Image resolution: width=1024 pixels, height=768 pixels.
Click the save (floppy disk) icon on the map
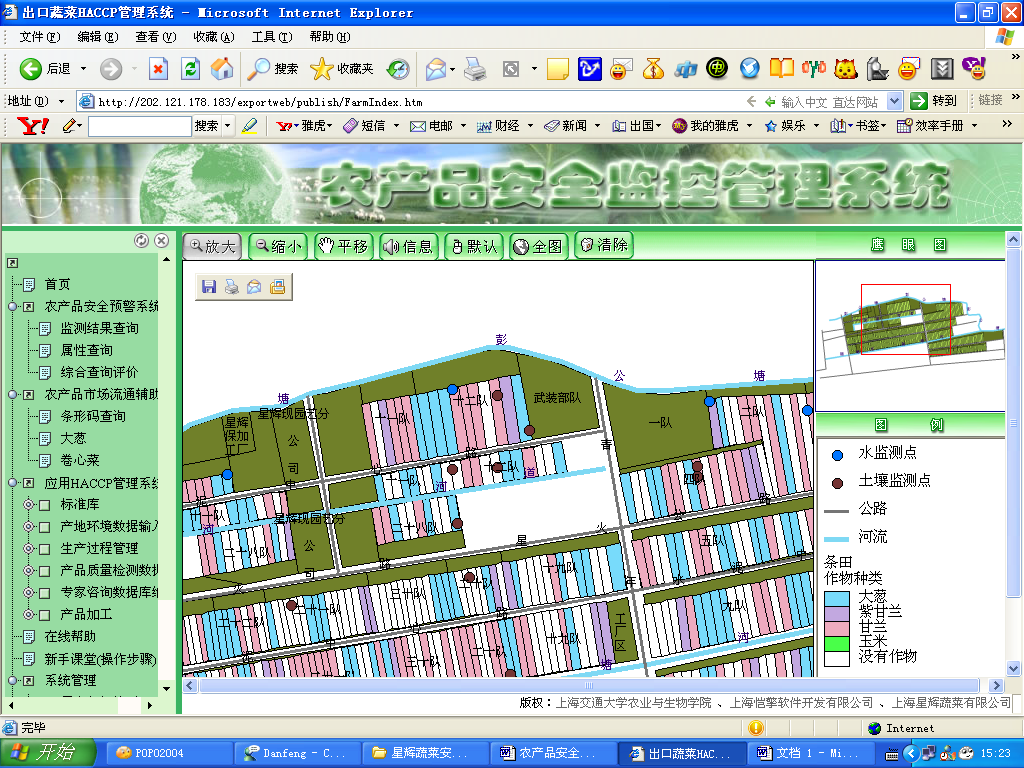click(209, 287)
